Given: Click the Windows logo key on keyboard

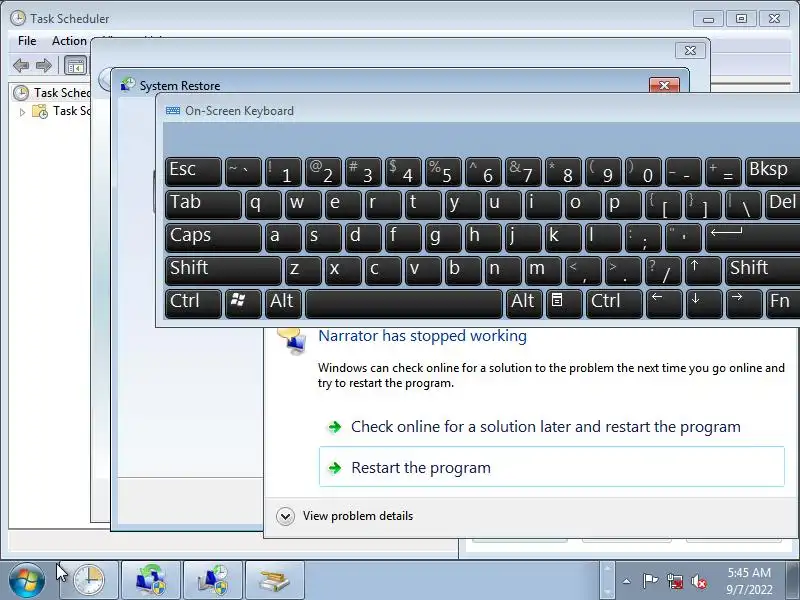Looking at the screenshot, I should coord(243,303).
